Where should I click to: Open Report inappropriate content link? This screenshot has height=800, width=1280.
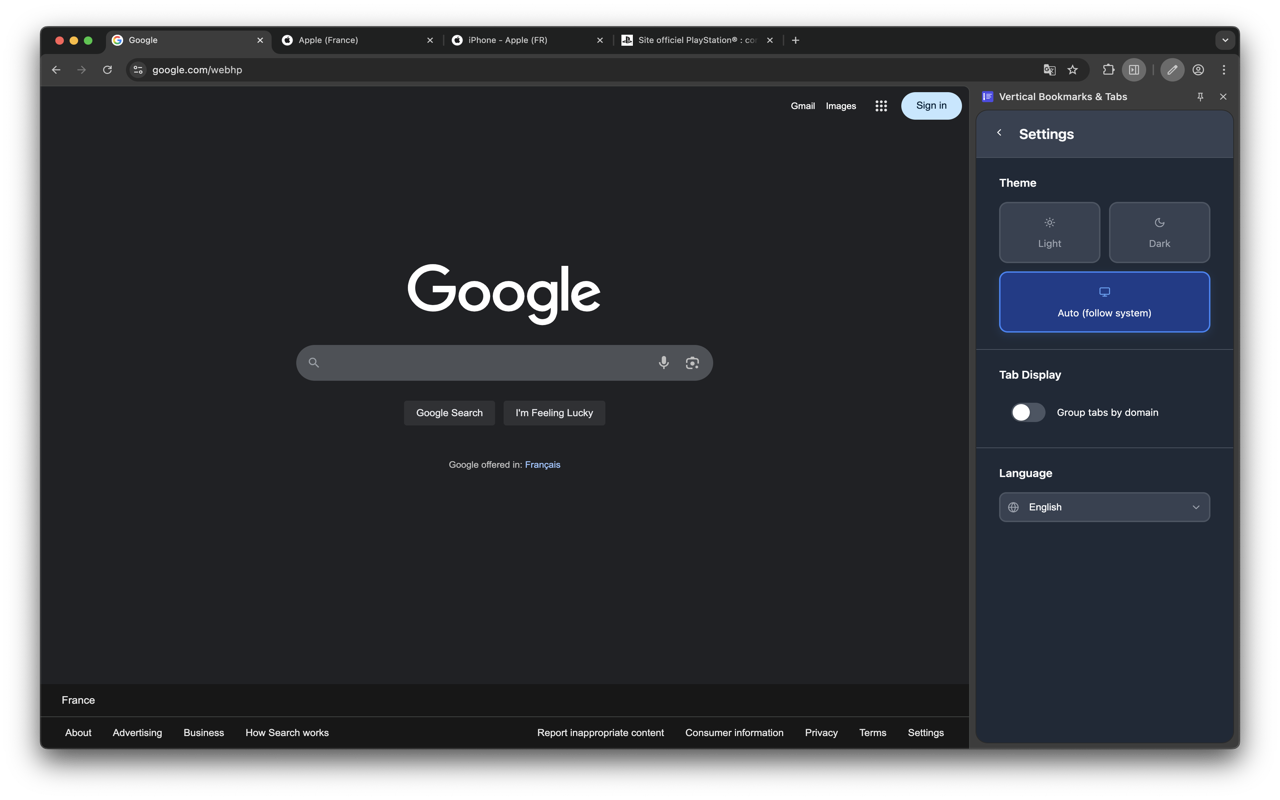pyautogui.click(x=600, y=733)
